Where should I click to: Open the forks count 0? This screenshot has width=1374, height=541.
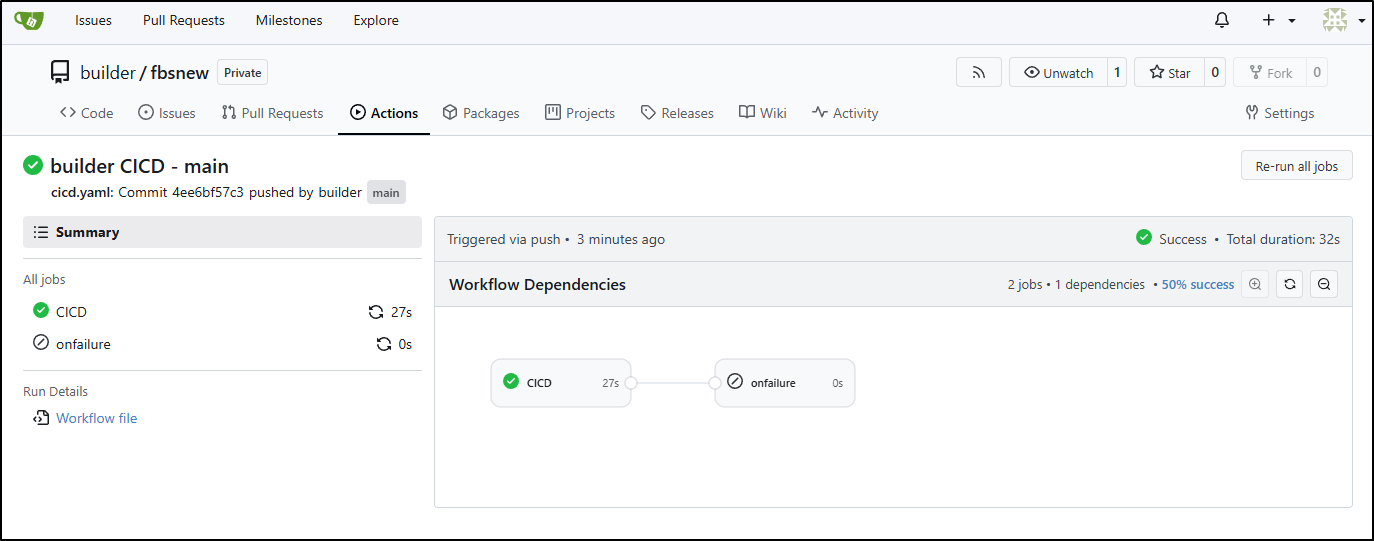[x=1316, y=73]
